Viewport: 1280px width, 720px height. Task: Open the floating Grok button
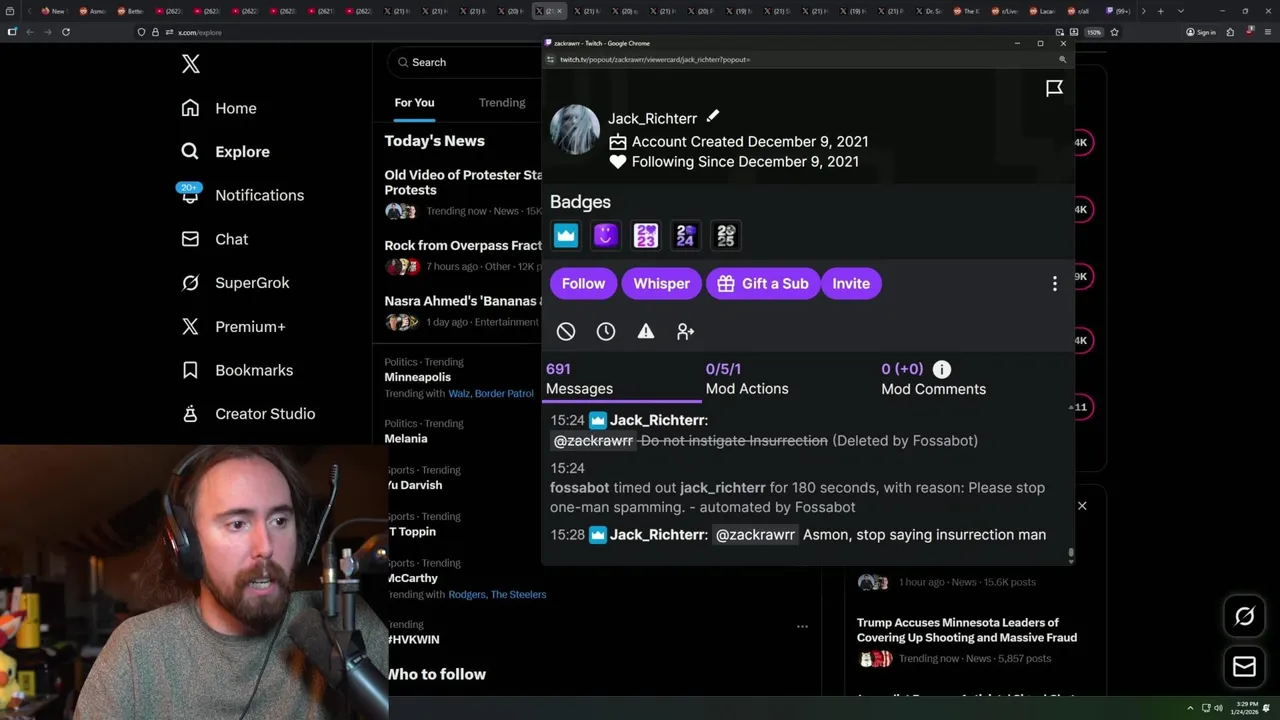[1244, 616]
